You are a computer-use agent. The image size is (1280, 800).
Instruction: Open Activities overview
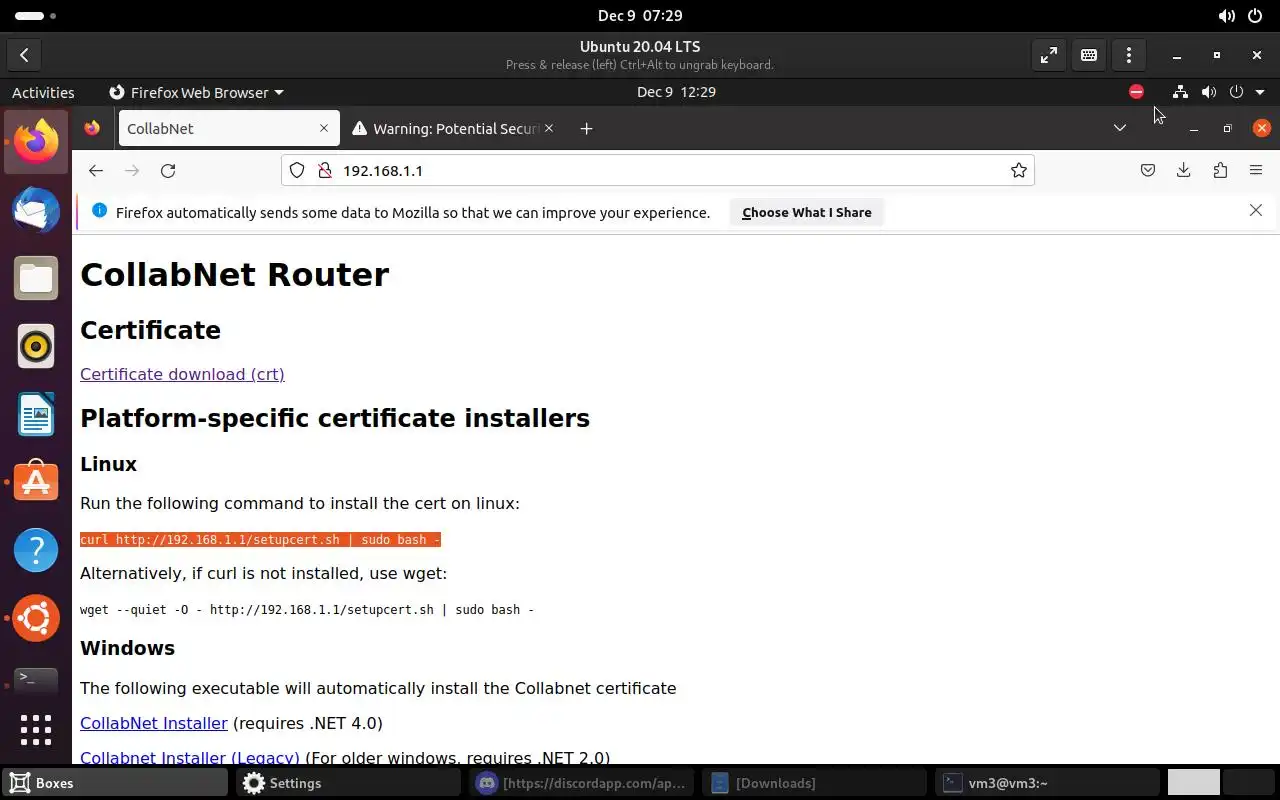pos(43,92)
